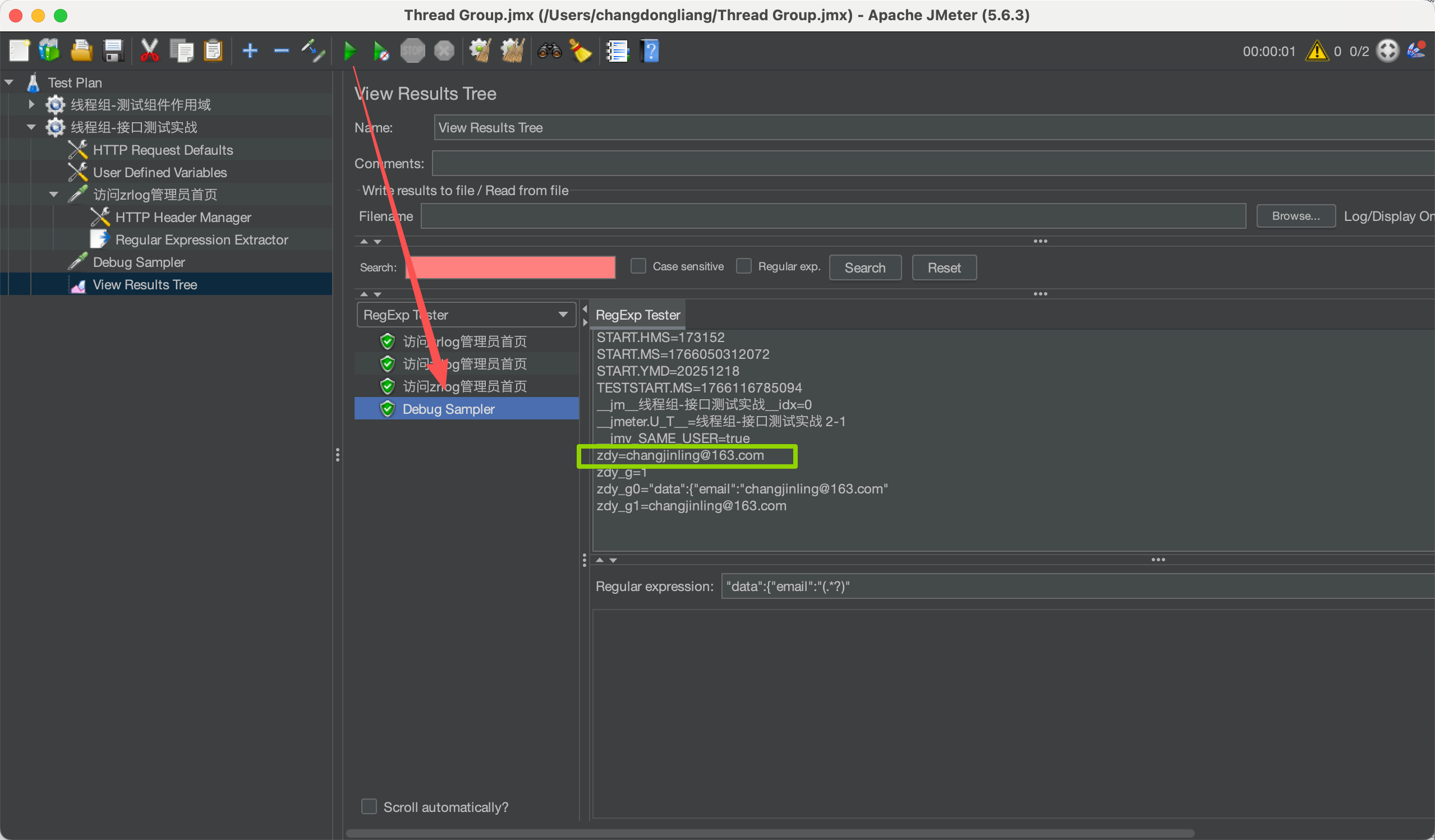The image size is (1435, 840).
Task: Click the green Start run button
Action: click(350, 51)
